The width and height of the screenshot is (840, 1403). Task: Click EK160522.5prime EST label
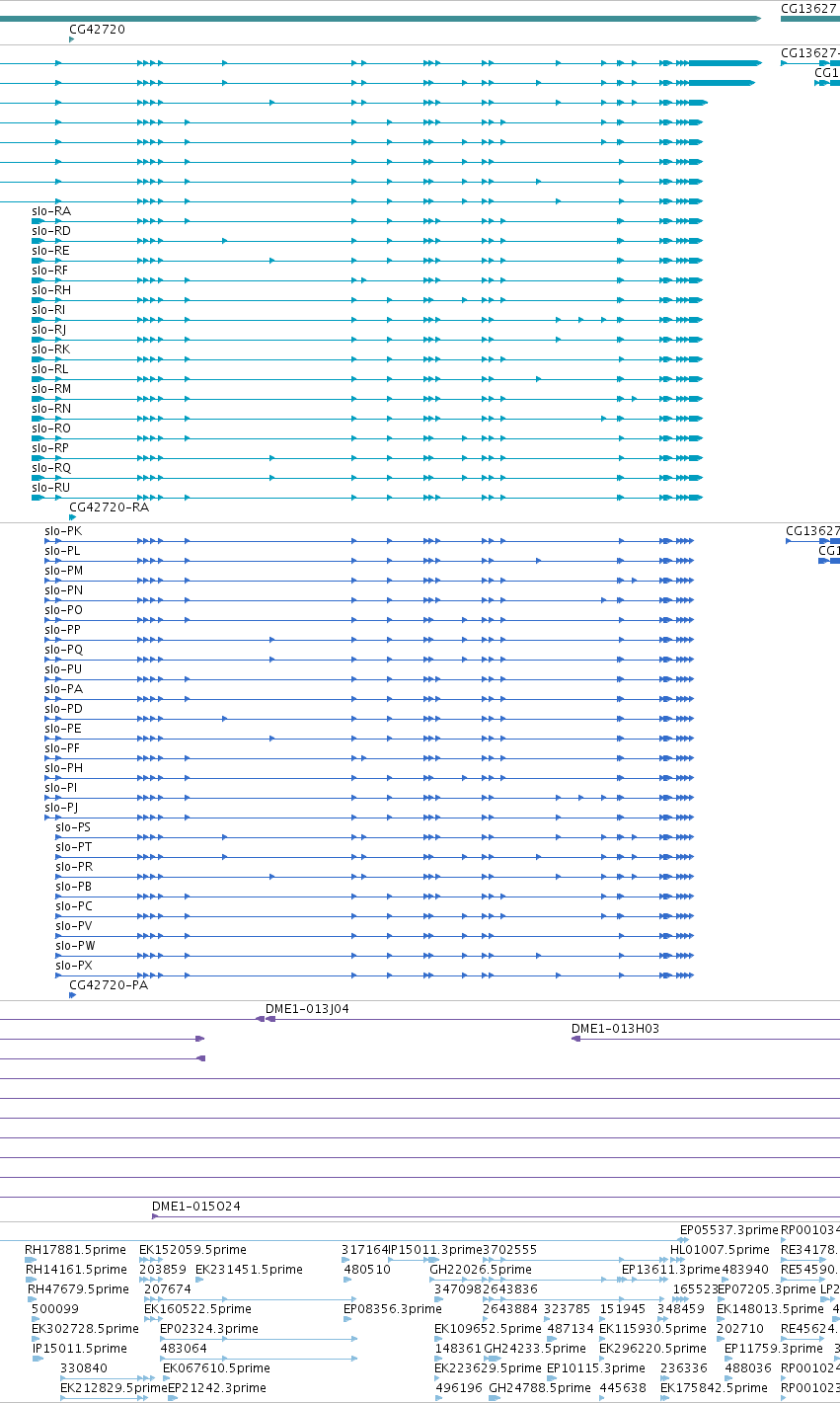197,1309
